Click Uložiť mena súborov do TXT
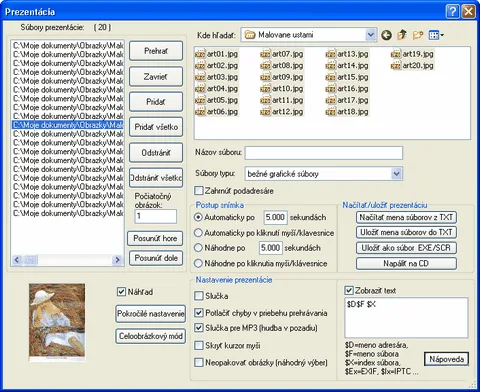This screenshot has height=392, width=480. point(406,232)
